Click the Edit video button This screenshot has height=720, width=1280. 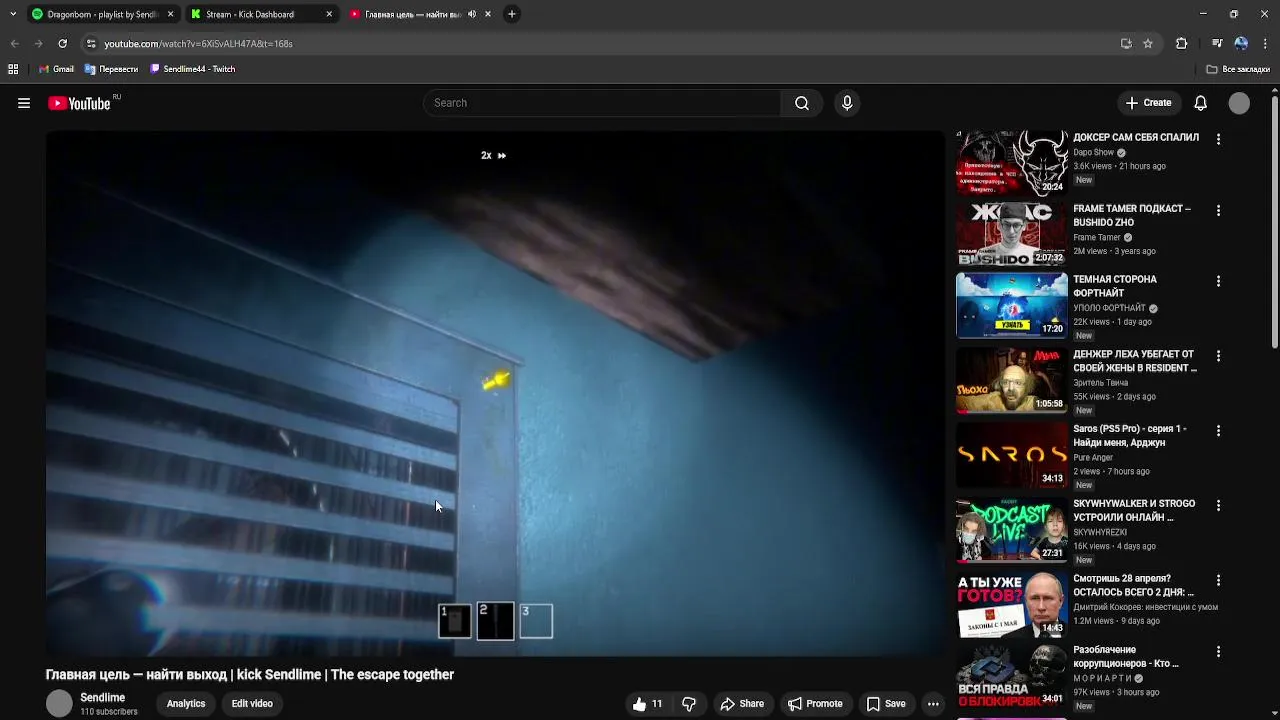(x=252, y=704)
